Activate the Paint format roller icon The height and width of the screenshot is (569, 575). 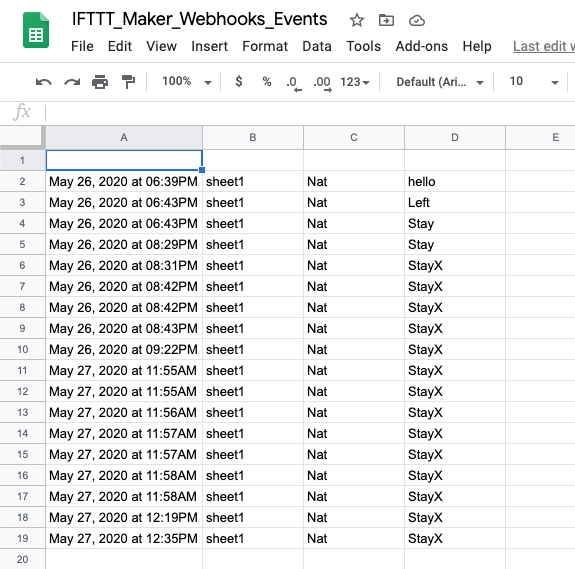[x=128, y=82]
